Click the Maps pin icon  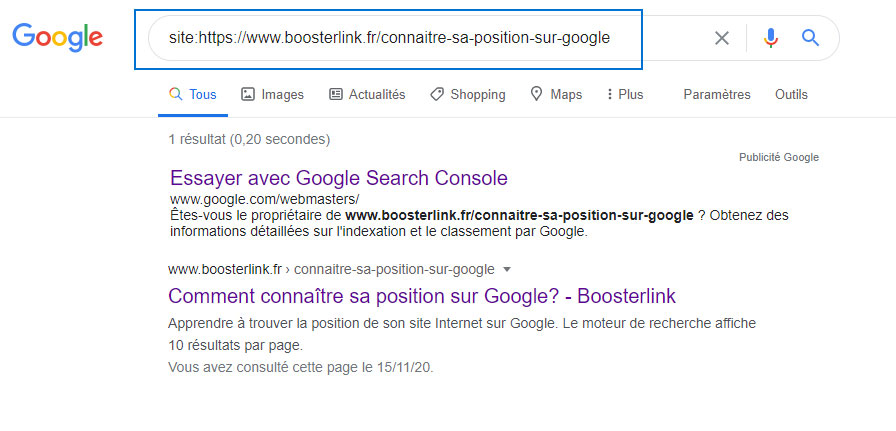[537, 94]
